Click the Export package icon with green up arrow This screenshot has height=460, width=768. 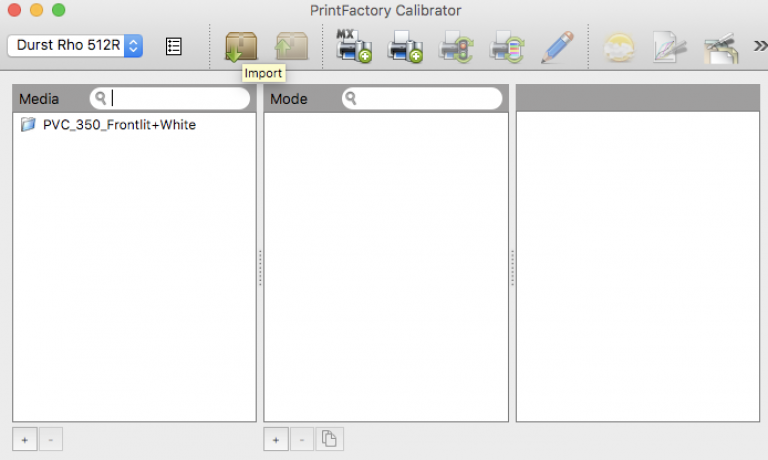[291, 47]
